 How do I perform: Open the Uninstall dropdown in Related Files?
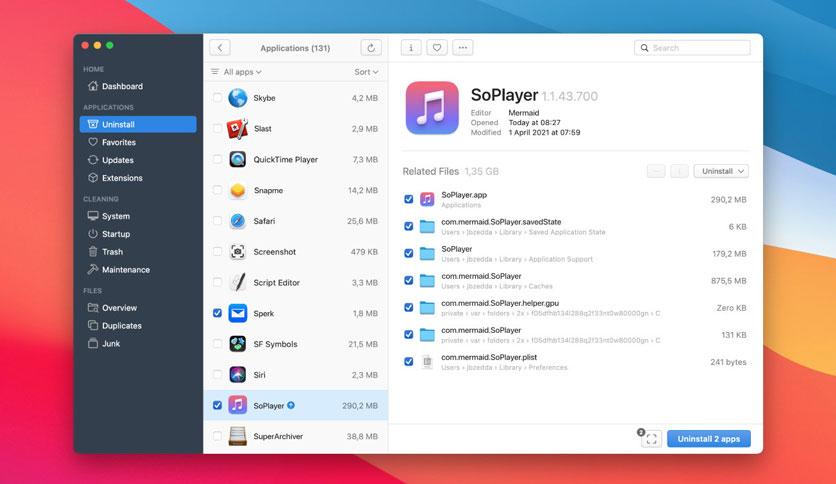click(x=721, y=171)
